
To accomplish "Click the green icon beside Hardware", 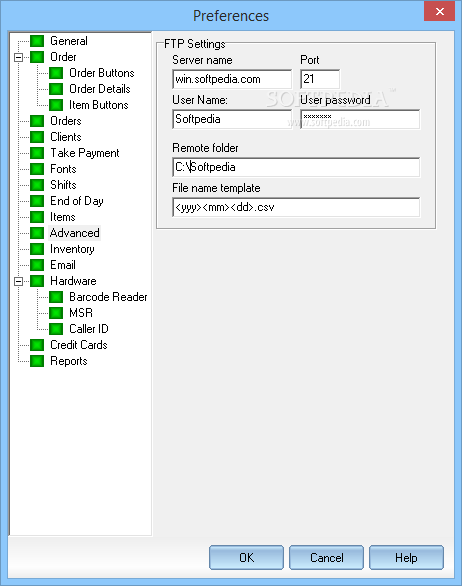I will coord(37,281).
